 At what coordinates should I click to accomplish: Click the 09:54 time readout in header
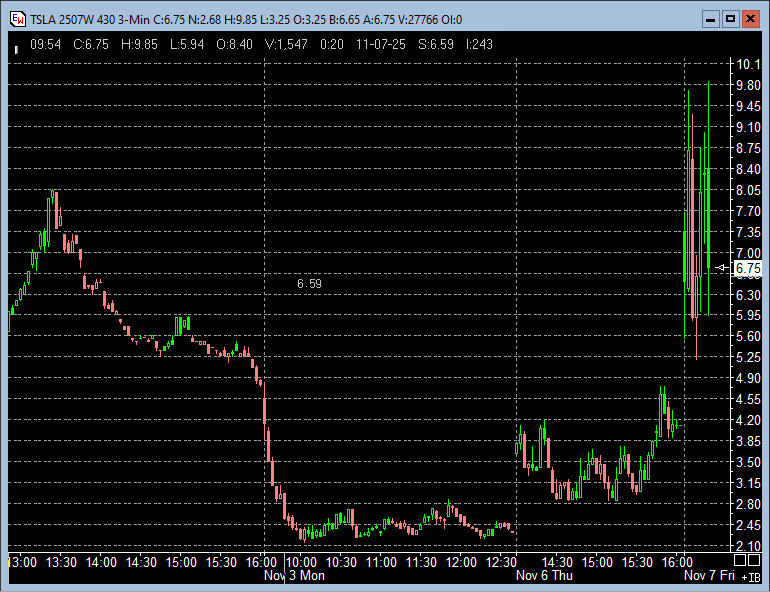(x=46, y=45)
